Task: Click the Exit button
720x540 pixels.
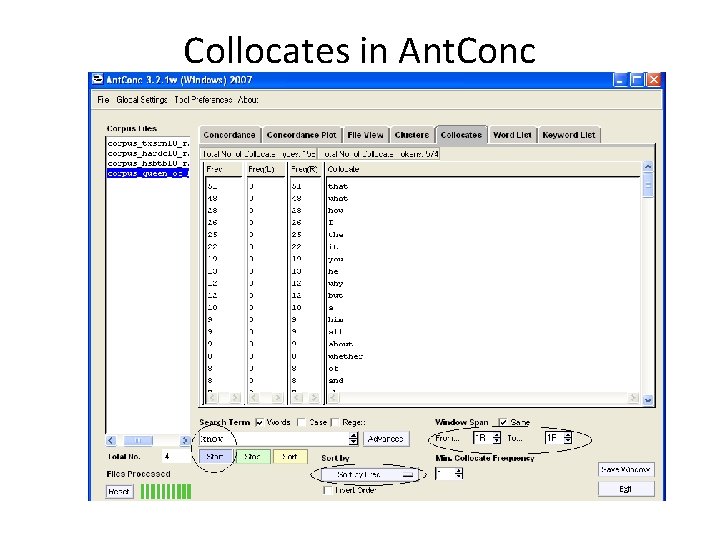Action: coord(626,489)
